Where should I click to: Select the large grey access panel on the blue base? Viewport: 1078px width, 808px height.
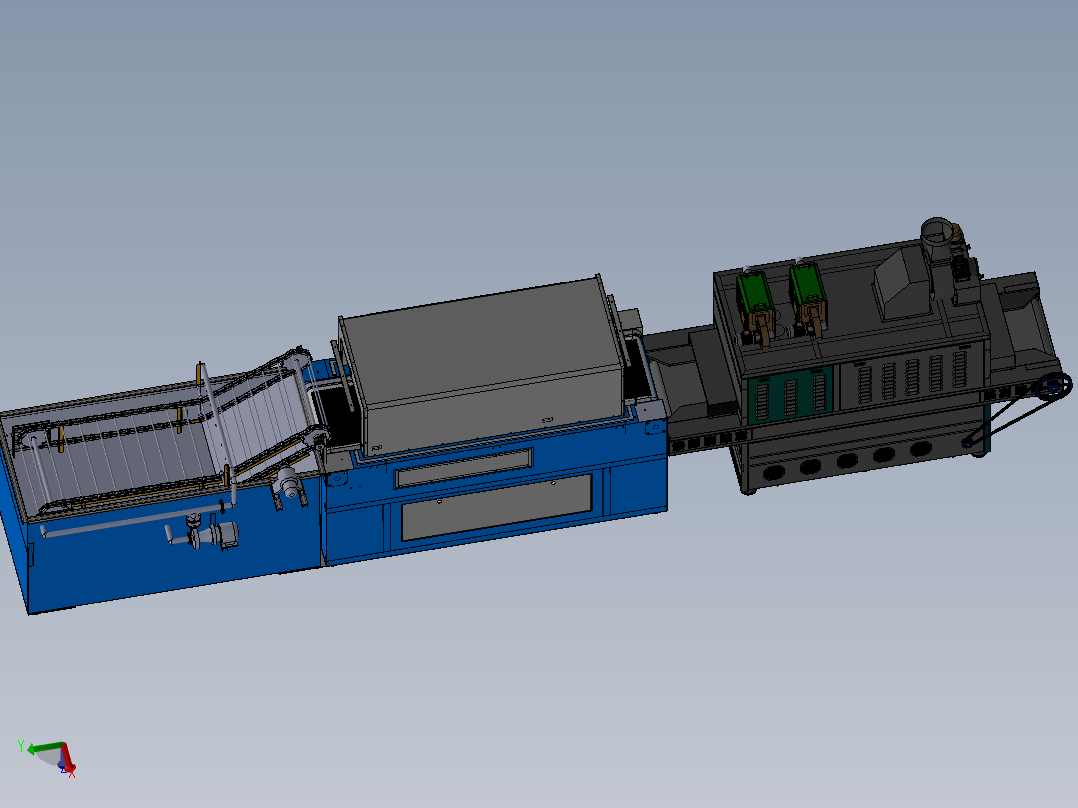[496, 507]
